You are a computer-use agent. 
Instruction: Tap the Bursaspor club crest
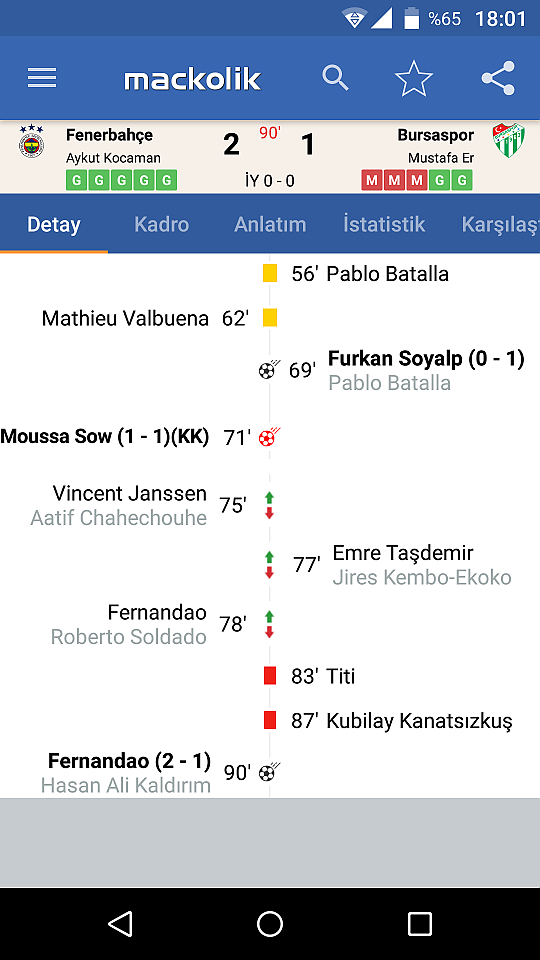(509, 141)
